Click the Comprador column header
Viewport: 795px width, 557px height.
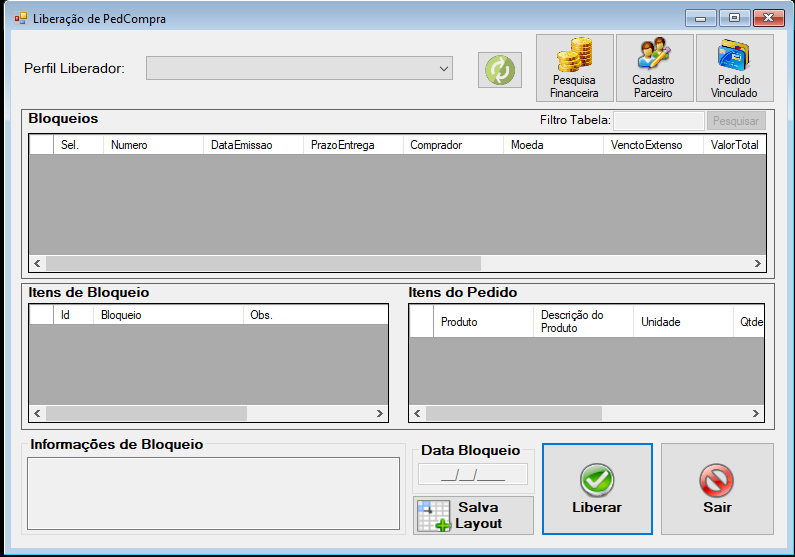pos(453,145)
